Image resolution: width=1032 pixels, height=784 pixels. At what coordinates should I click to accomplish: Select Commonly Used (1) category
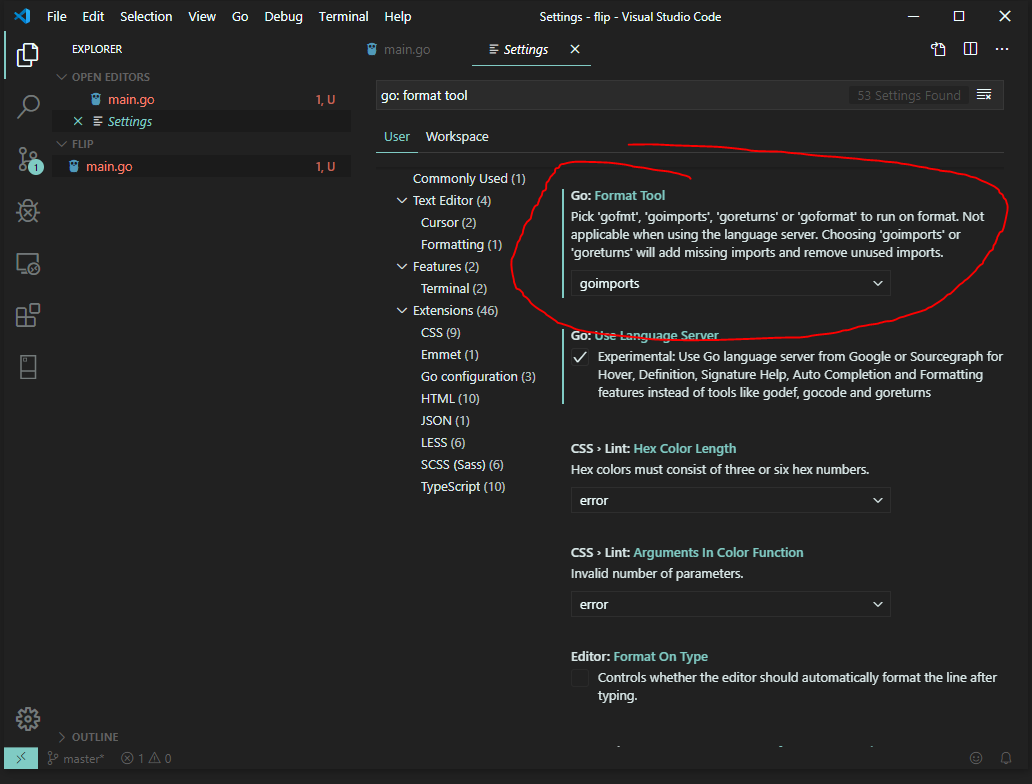click(x=469, y=178)
